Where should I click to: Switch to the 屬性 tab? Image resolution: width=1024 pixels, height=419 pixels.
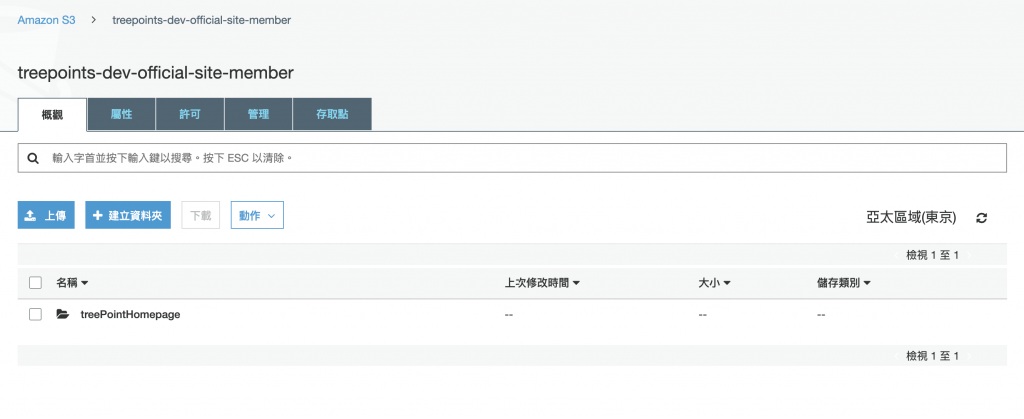tap(121, 114)
